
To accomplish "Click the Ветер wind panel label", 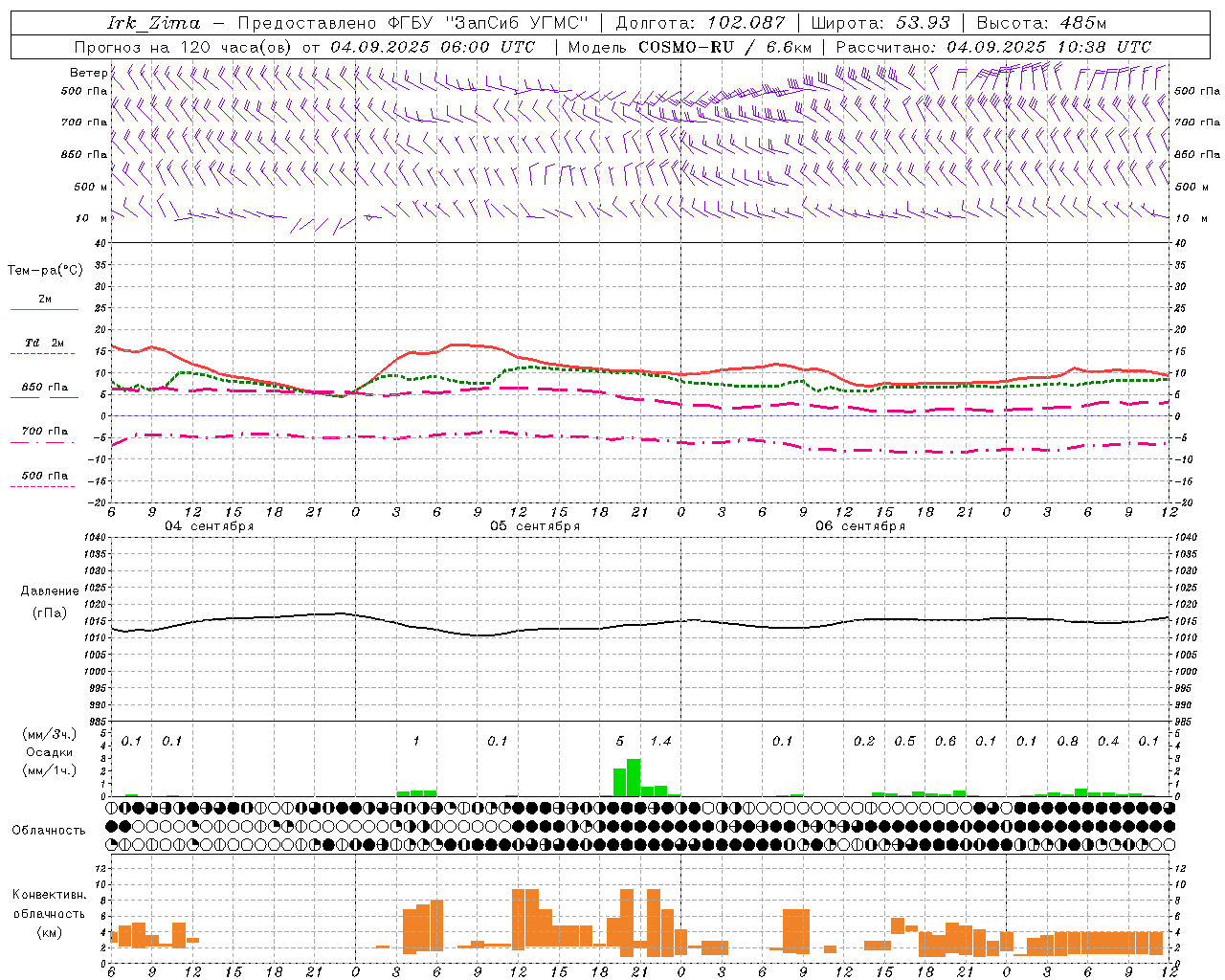I will pos(88,73).
